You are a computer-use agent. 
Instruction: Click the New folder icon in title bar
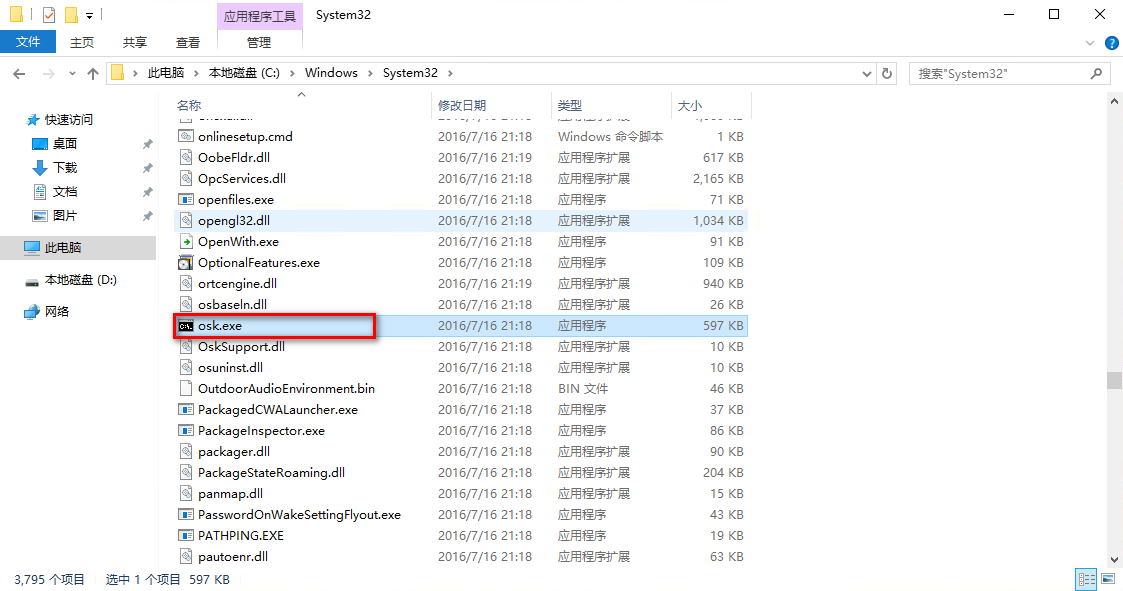coord(71,14)
